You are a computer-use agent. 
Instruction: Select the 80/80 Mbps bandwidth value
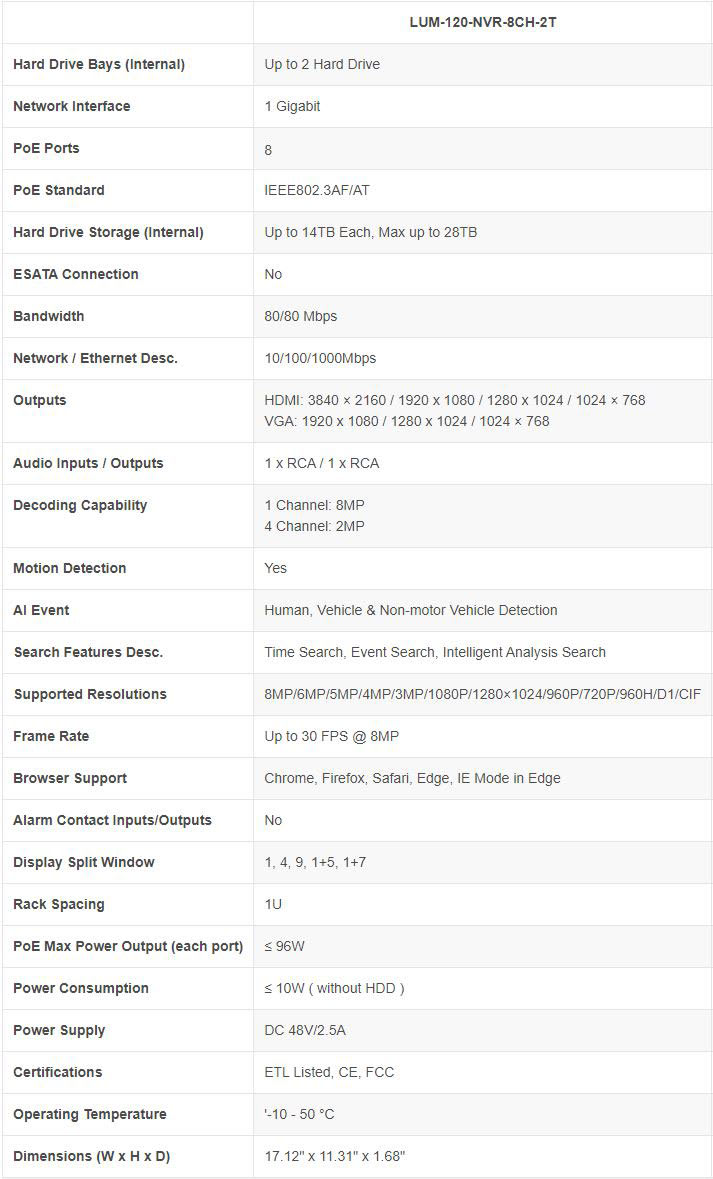(x=301, y=316)
